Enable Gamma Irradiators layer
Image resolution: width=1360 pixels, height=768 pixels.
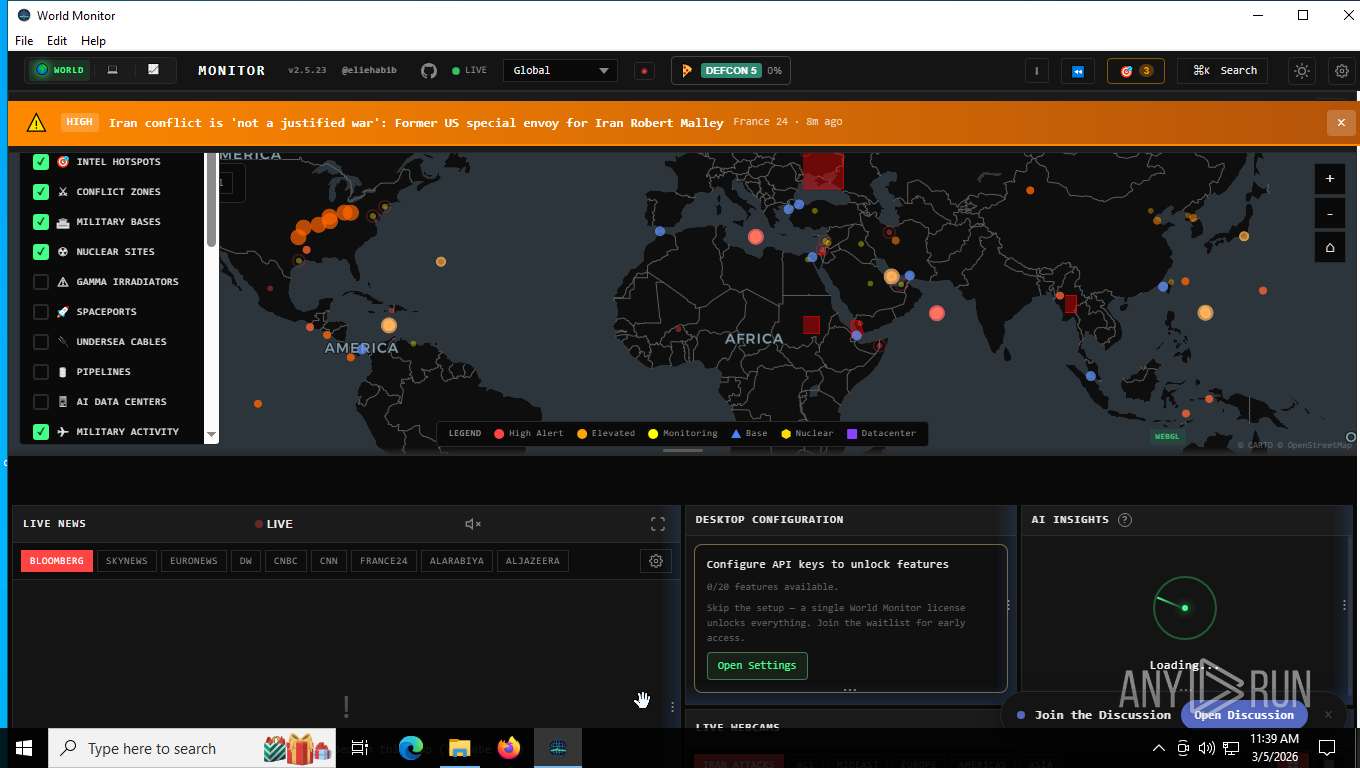click(41, 281)
